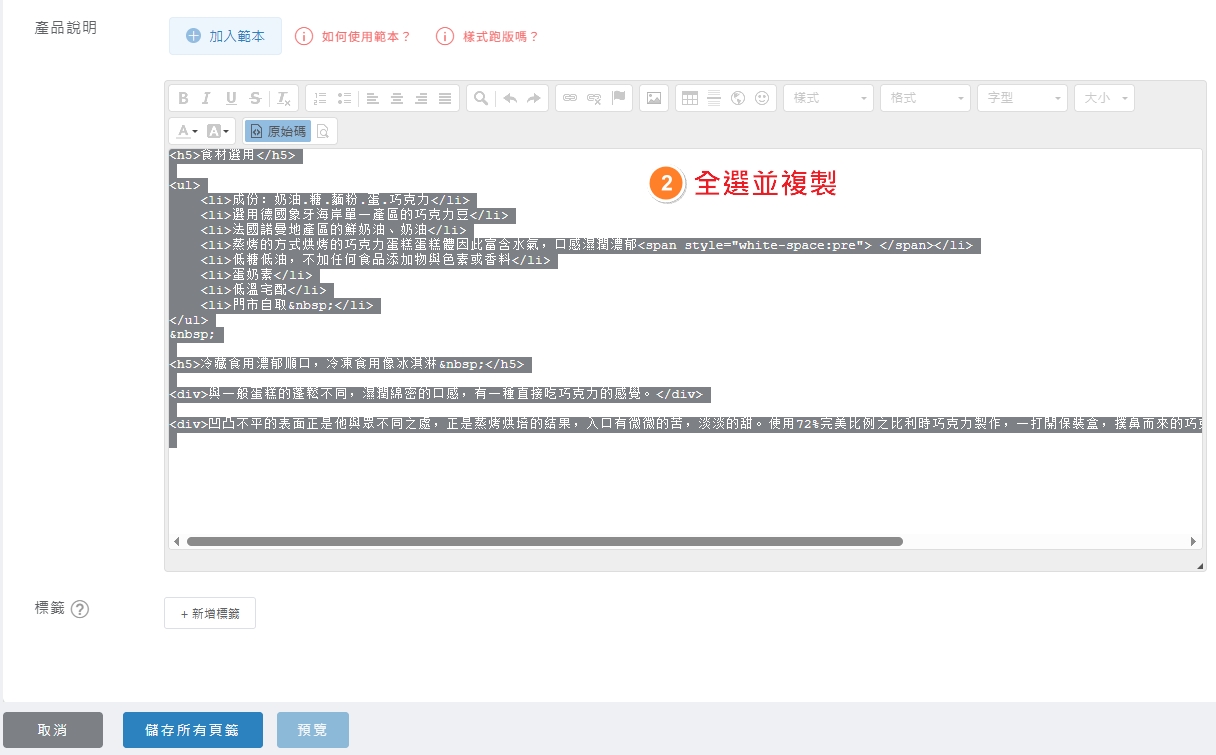The width and height of the screenshot is (1216, 755).
Task: Click the find magnifier icon
Action: point(481,98)
